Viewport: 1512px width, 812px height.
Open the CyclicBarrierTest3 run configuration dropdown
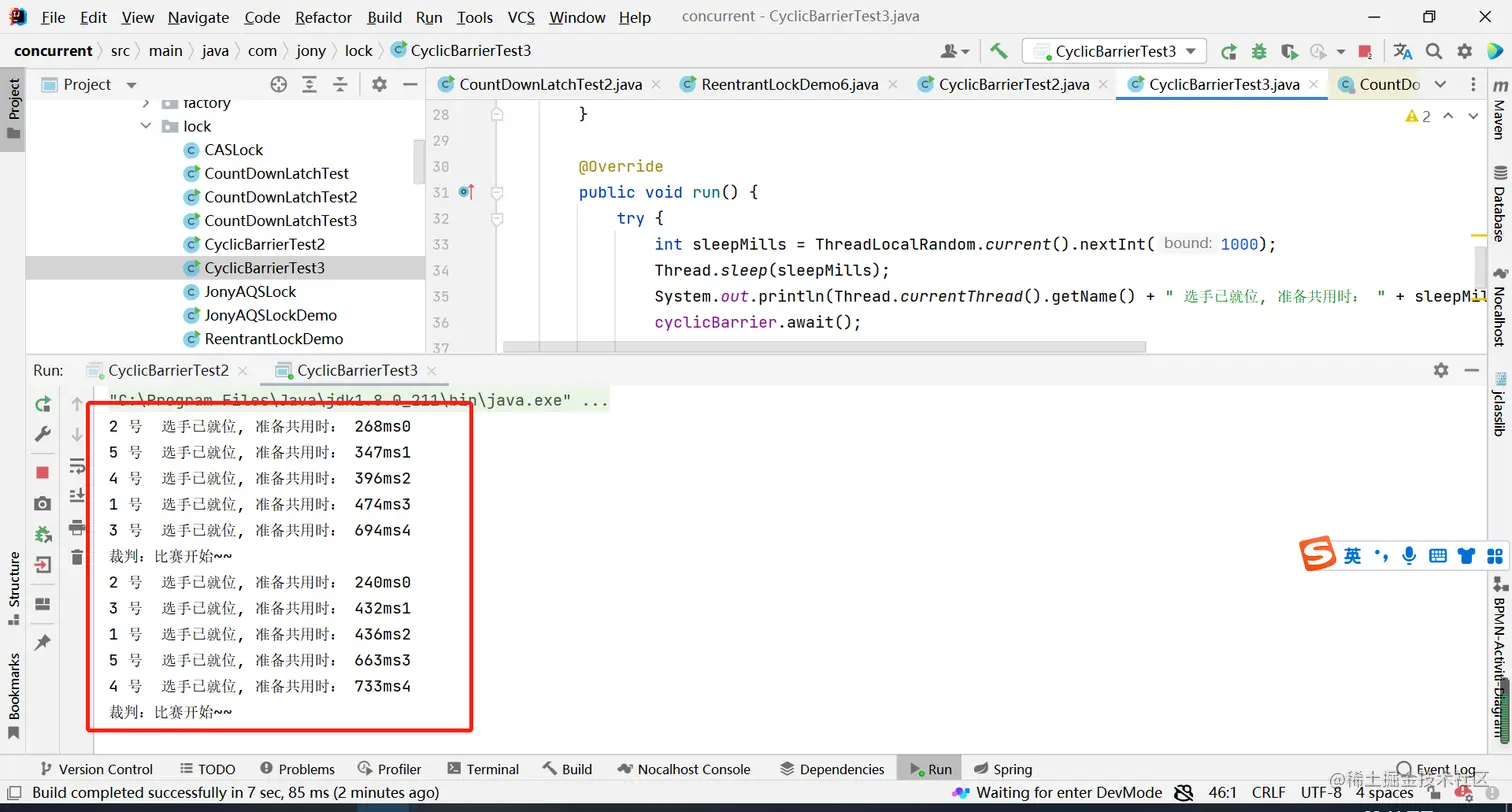click(x=1114, y=51)
